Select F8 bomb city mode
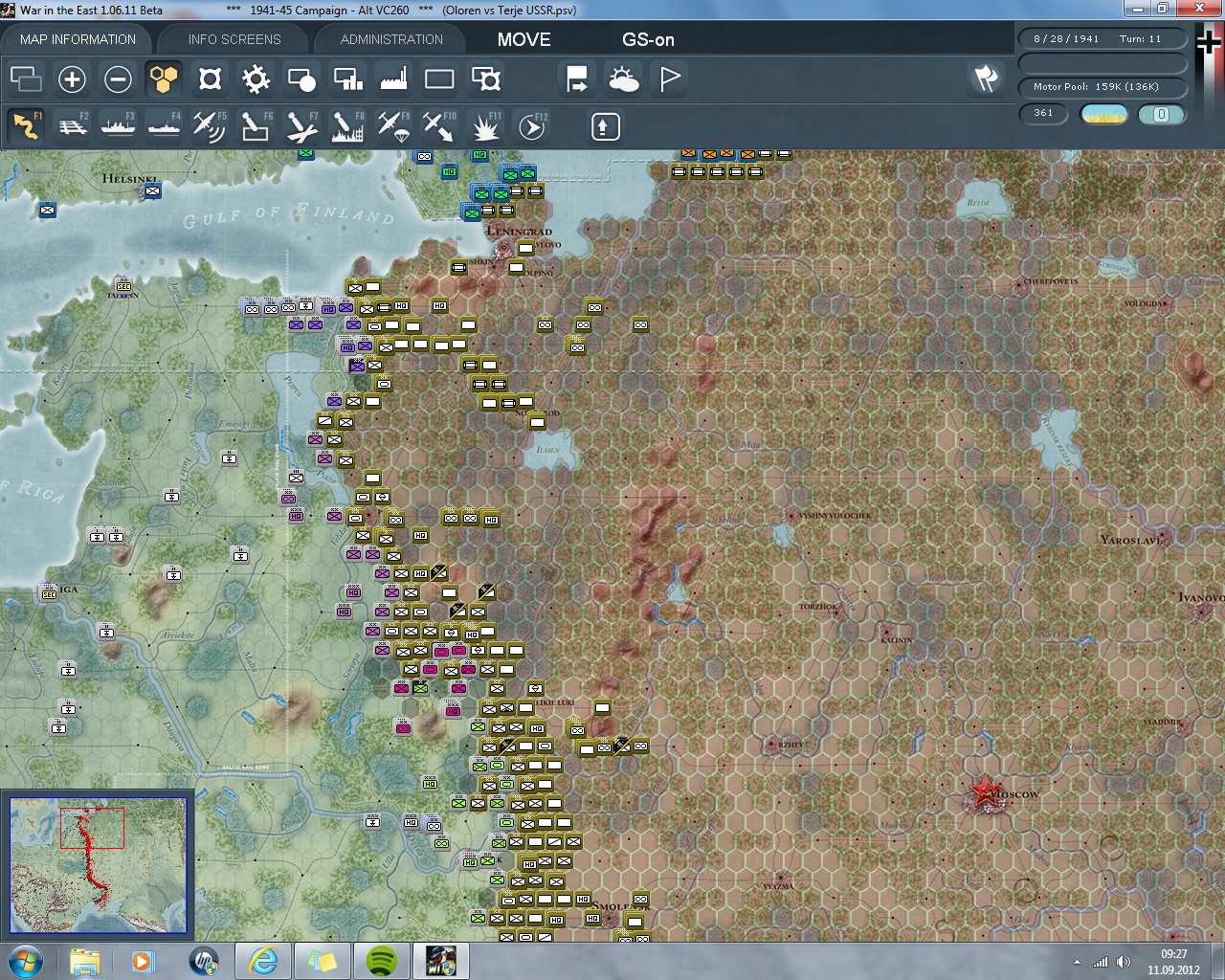Screen dimensions: 1225x980 click(347, 126)
